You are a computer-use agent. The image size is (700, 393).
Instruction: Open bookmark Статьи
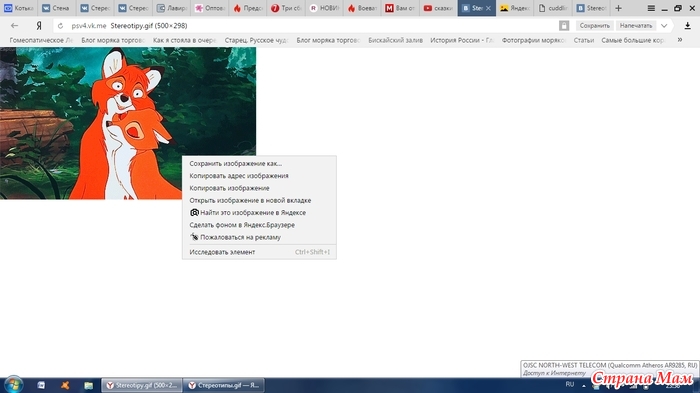pyautogui.click(x=583, y=40)
